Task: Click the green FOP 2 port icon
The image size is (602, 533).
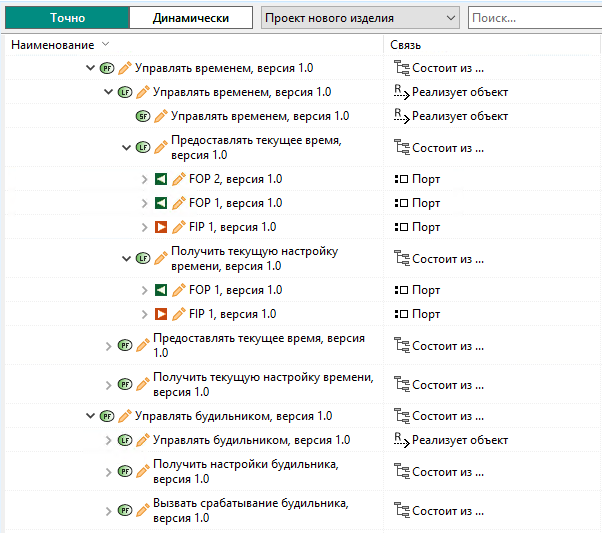Action: pyautogui.click(x=161, y=179)
